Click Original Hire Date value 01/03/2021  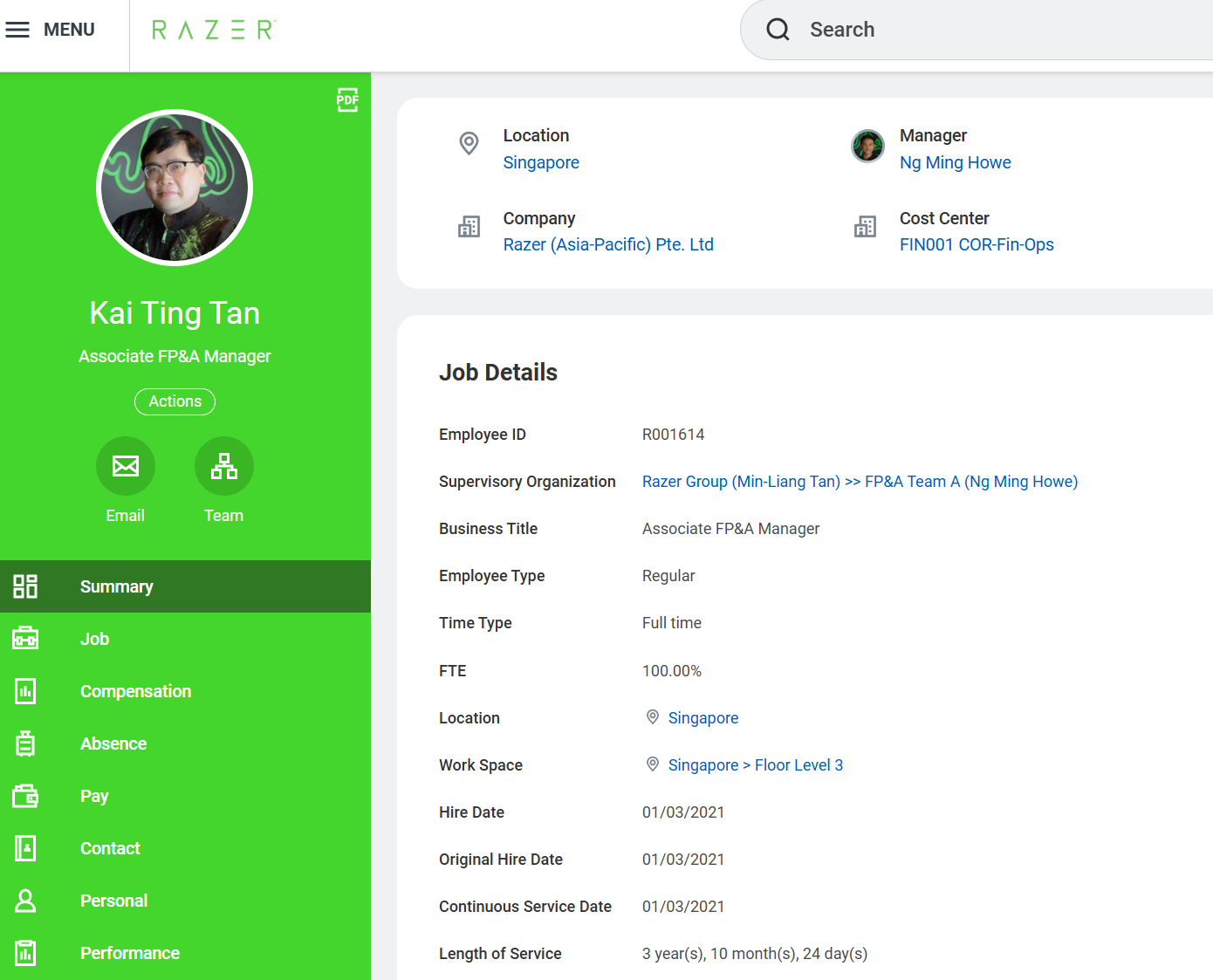coord(683,860)
